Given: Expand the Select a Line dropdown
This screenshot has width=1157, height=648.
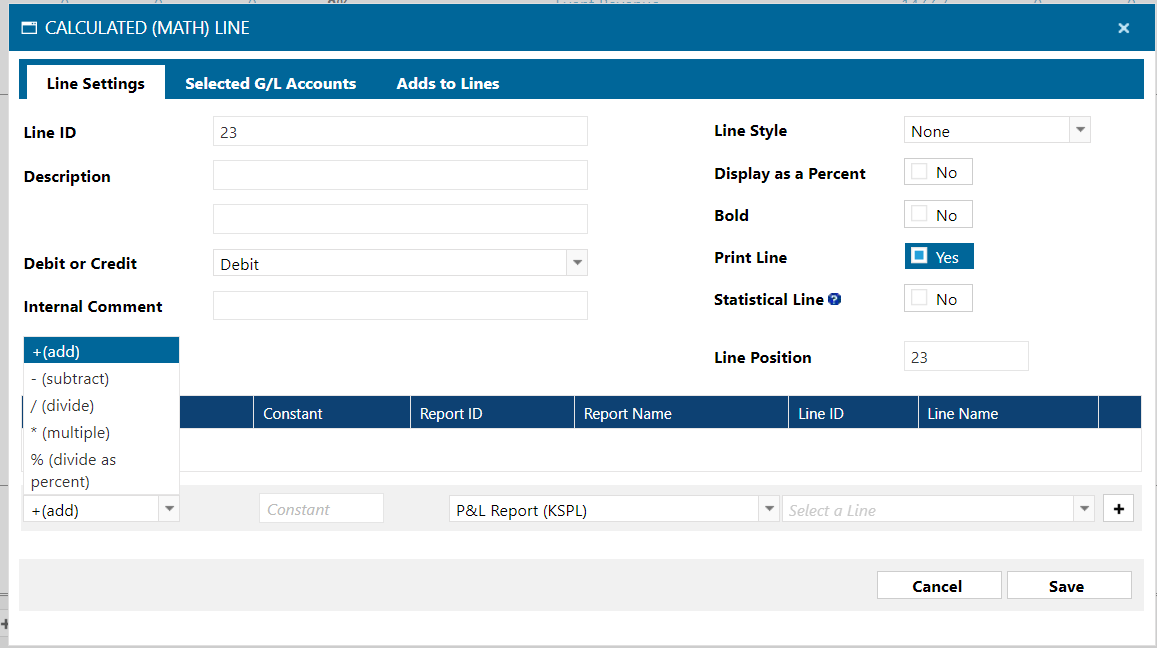Looking at the screenshot, I should coord(1084,509).
